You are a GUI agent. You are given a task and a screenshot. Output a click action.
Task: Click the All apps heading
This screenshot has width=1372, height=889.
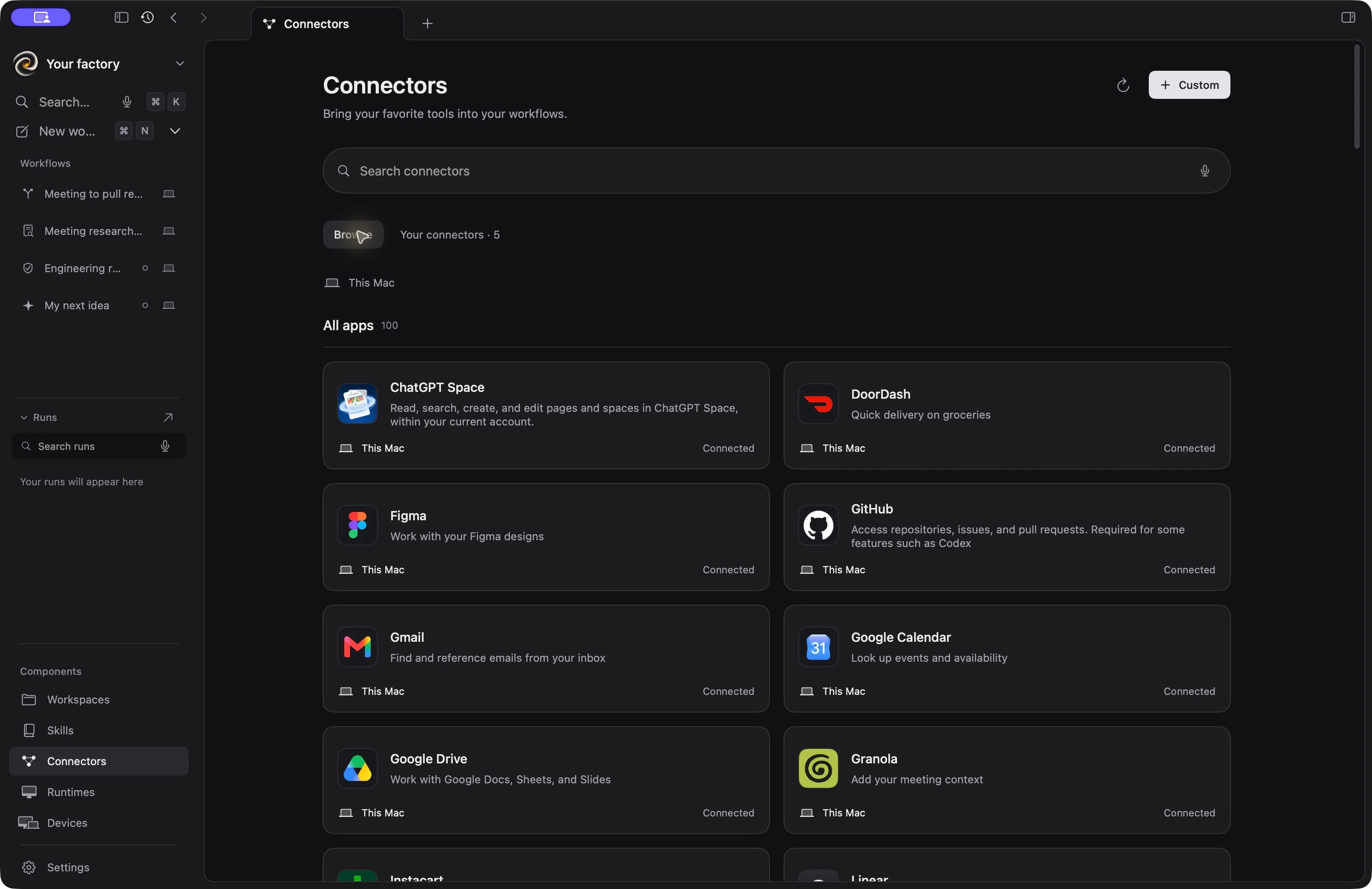(x=348, y=326)
